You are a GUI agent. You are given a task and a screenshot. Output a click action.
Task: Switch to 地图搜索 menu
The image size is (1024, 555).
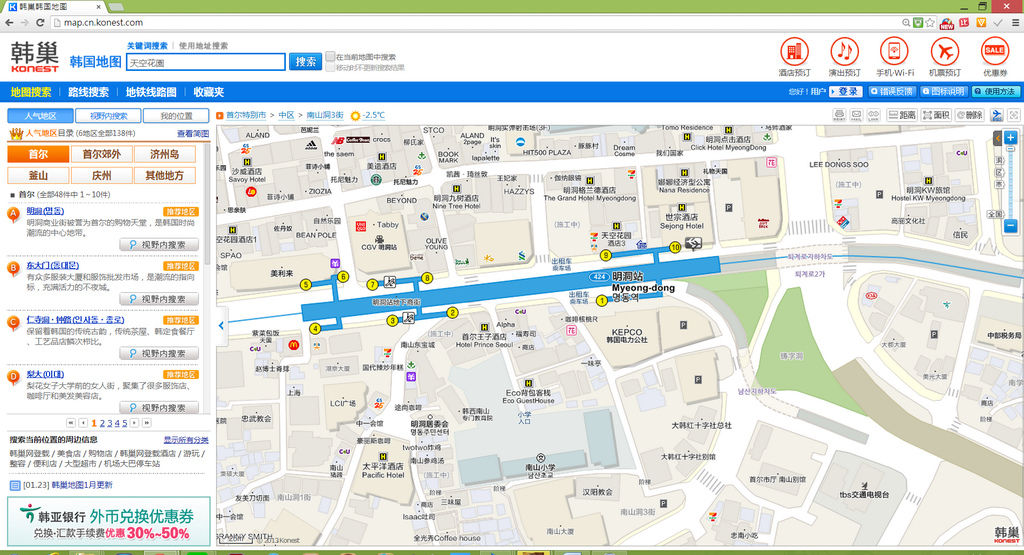31,92
